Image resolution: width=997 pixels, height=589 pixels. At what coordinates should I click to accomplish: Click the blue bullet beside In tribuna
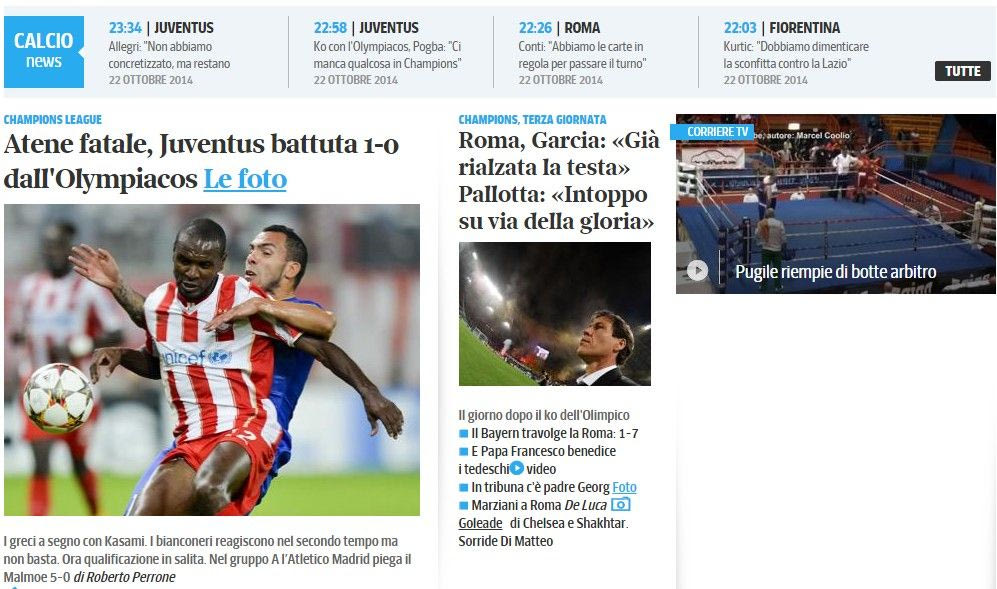click(x=464, y=488)
